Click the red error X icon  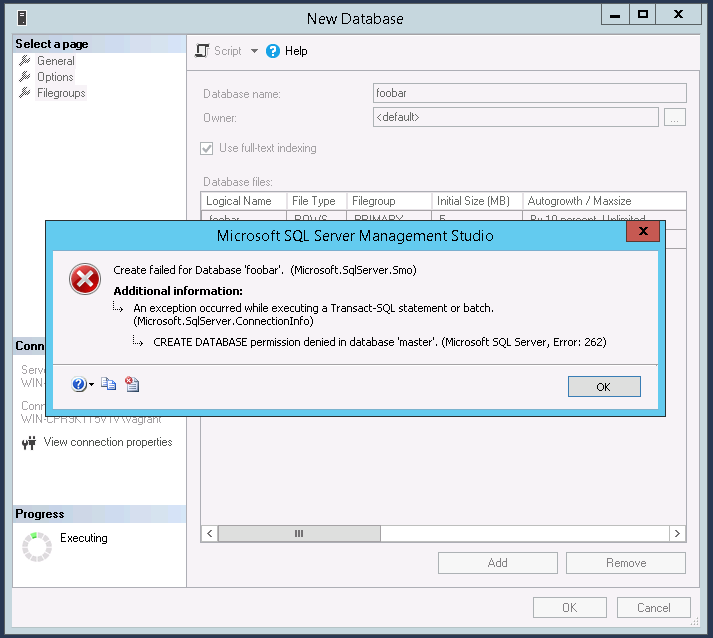point(85,279)
